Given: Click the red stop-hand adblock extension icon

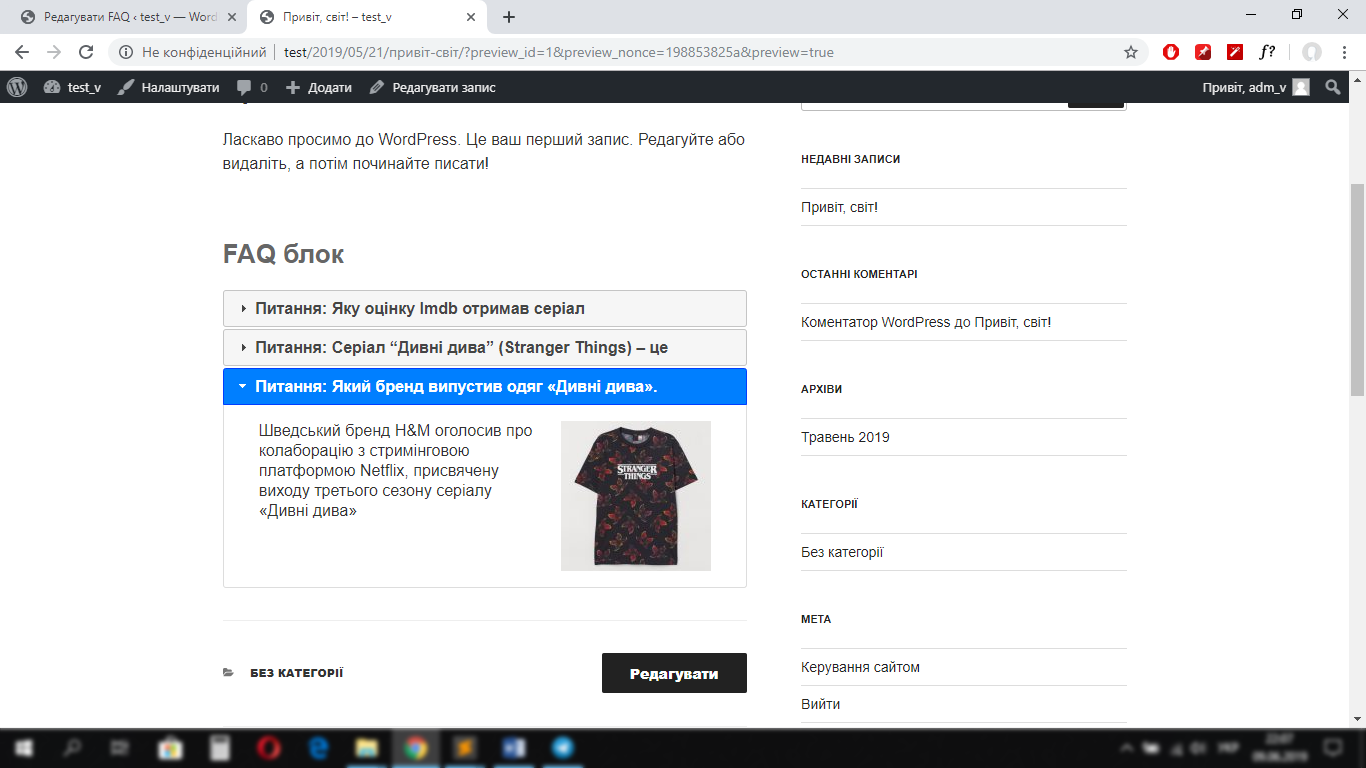Looking at the screenshot, I should (1171, 52).
